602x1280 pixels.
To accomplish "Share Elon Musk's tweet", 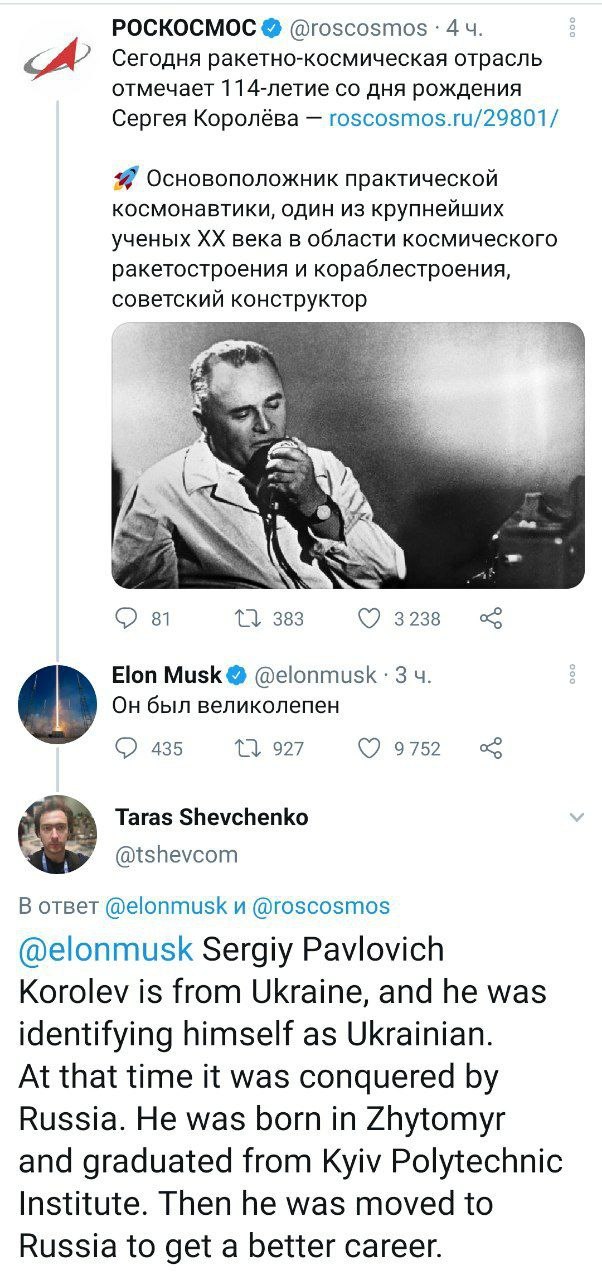I will tap(490, 748).
